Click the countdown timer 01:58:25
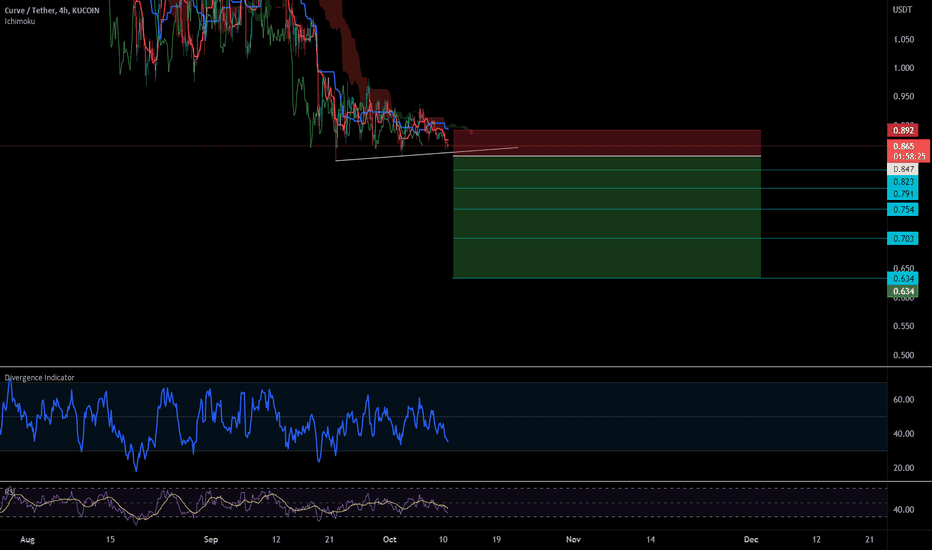 pyautogui.click(x=909, y=156)
